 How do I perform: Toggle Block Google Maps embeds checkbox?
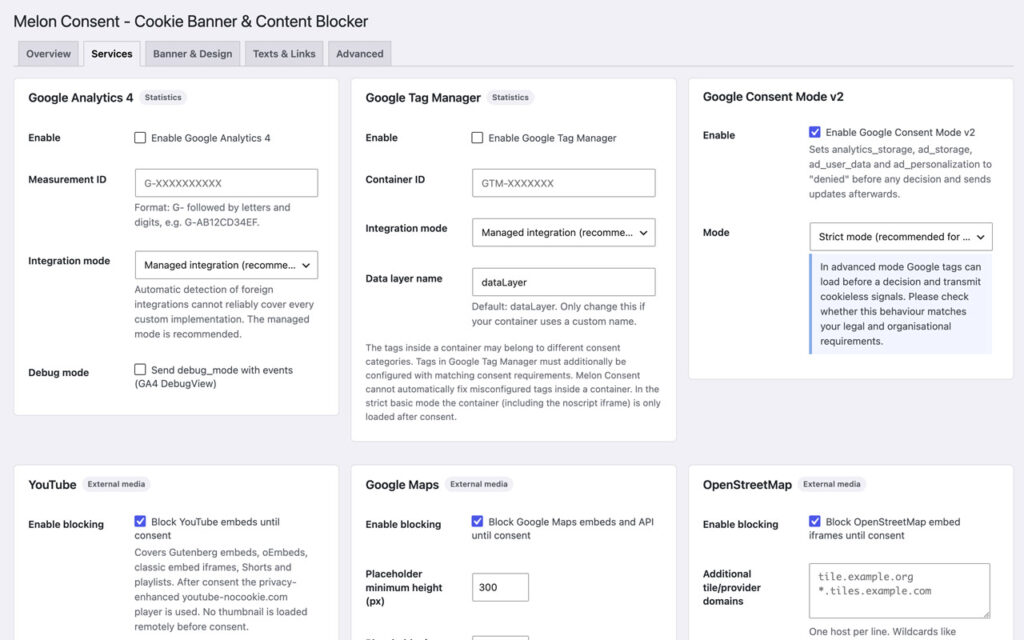point(477,521)
